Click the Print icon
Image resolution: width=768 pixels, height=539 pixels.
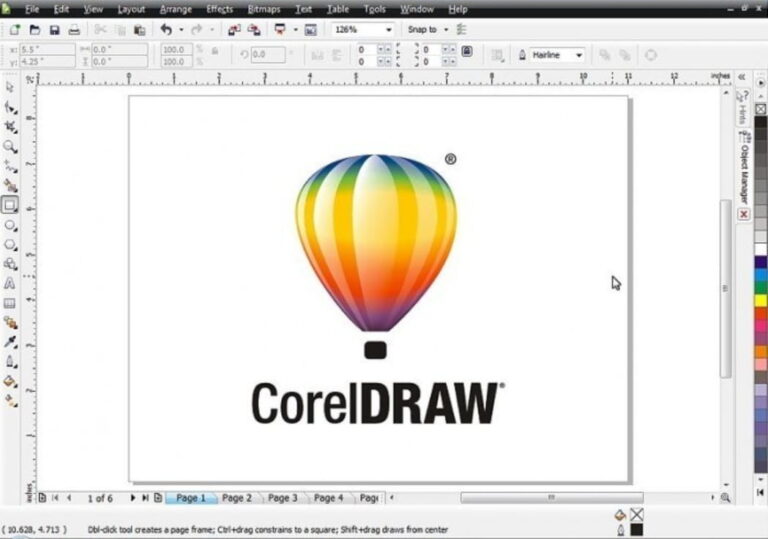click(74, 30)
